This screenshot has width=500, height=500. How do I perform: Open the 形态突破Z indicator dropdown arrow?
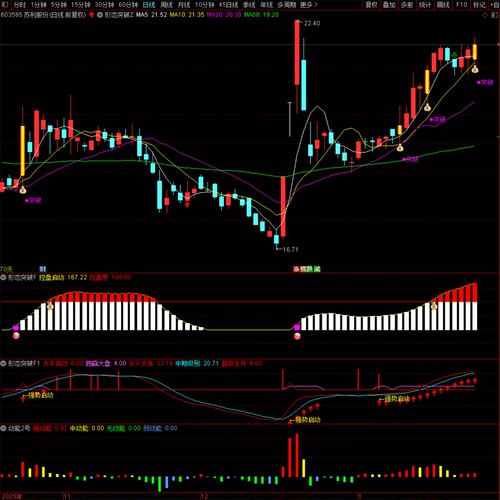tap(100, 15)
